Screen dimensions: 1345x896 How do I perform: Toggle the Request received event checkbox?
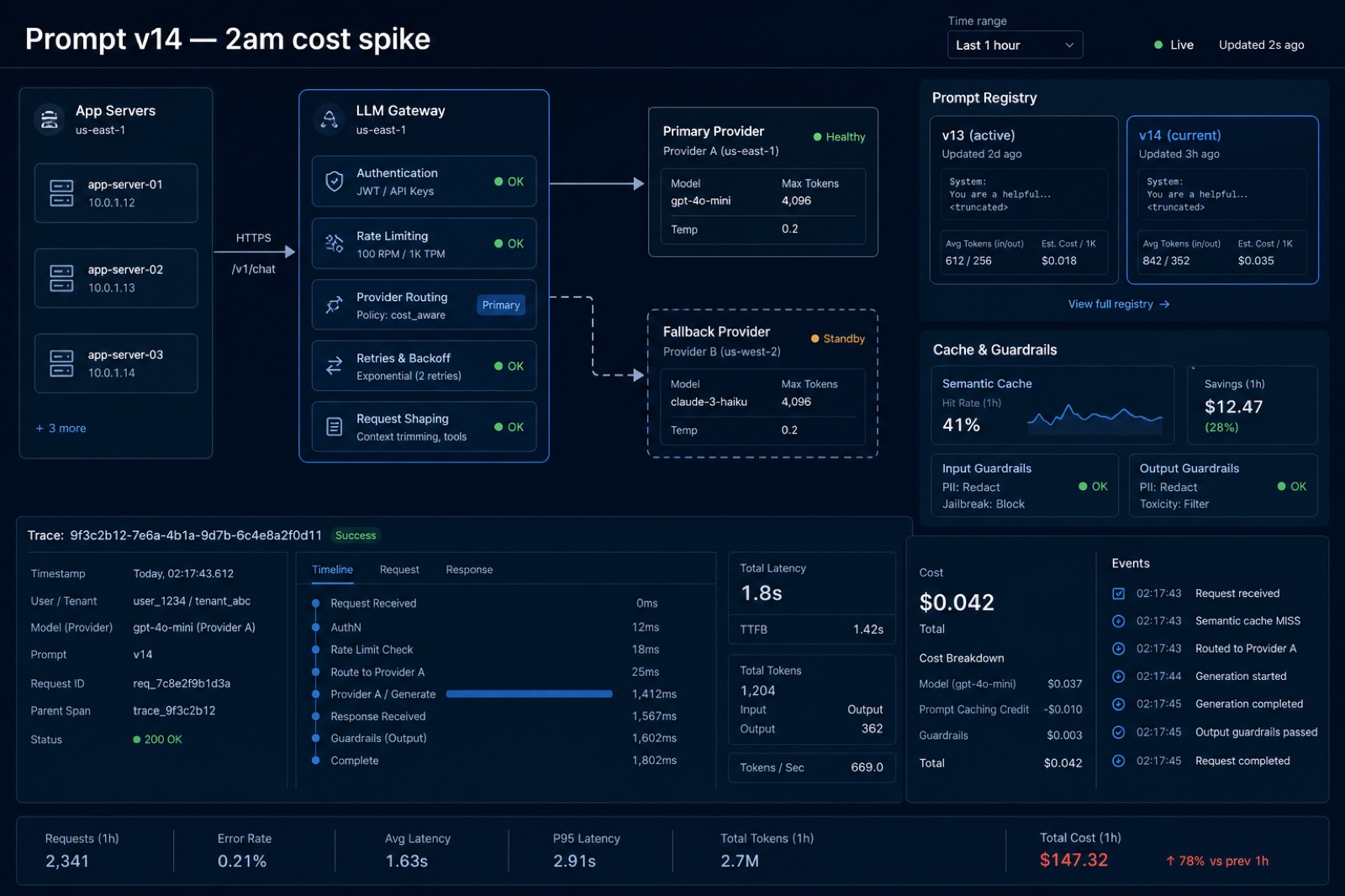tap(1118, 593)
